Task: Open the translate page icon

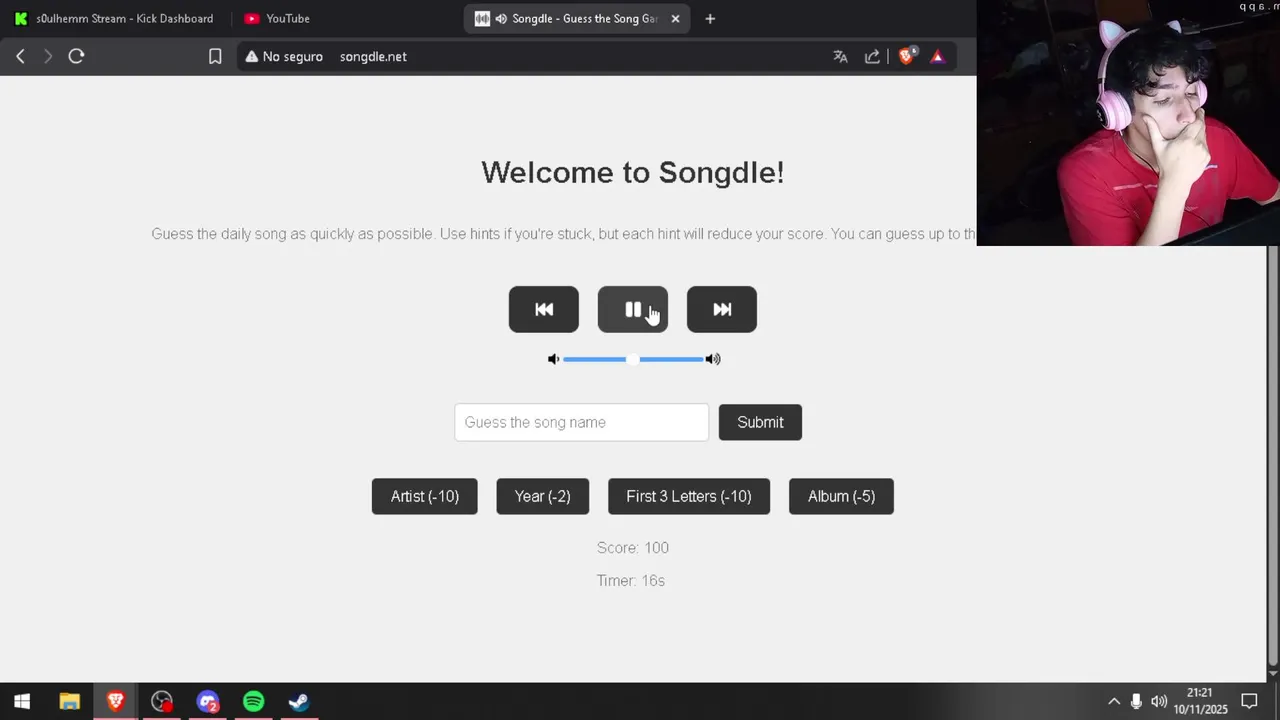Action: click(x=840, y=56)
